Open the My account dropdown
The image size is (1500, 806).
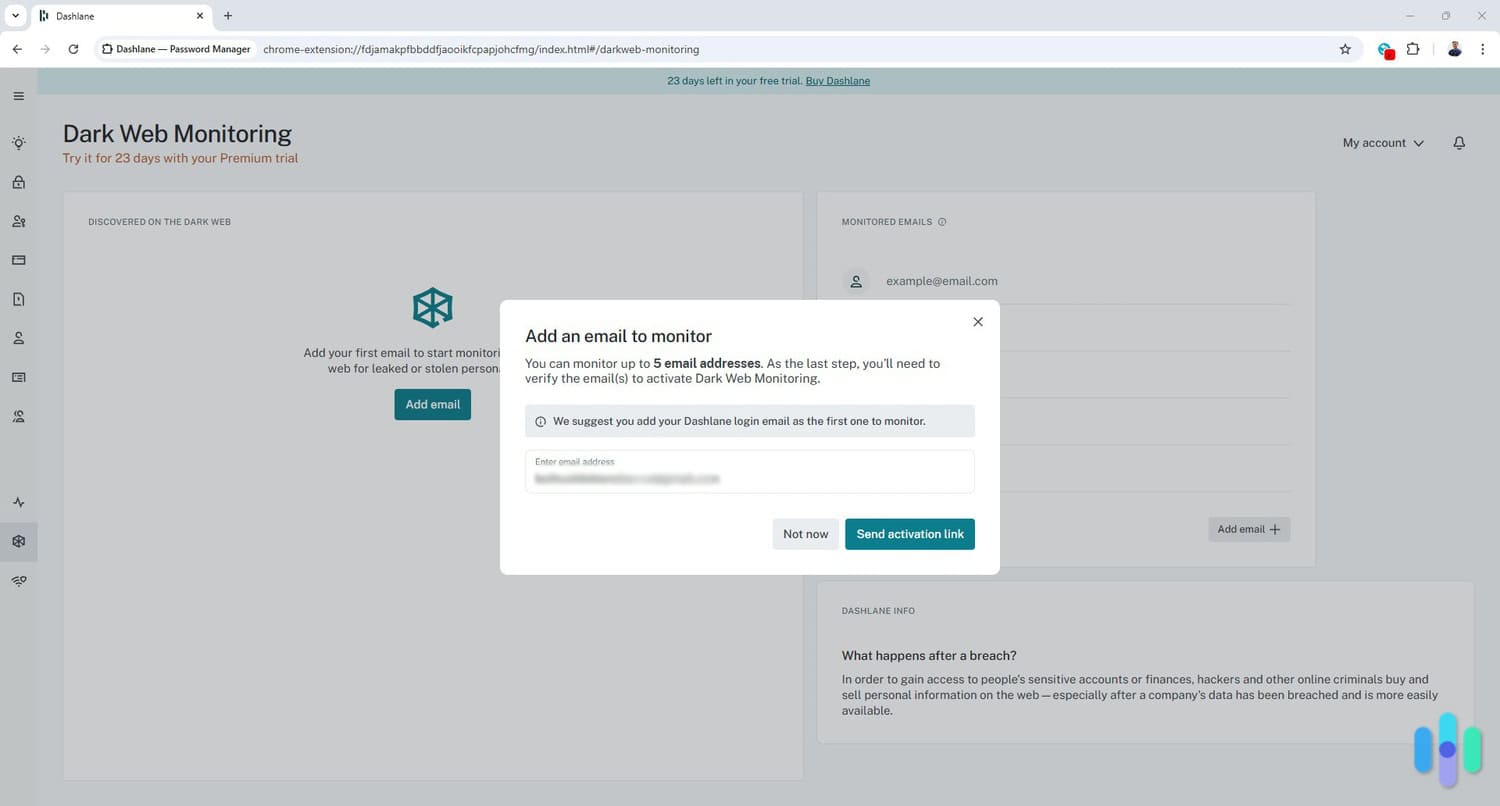1382,142
